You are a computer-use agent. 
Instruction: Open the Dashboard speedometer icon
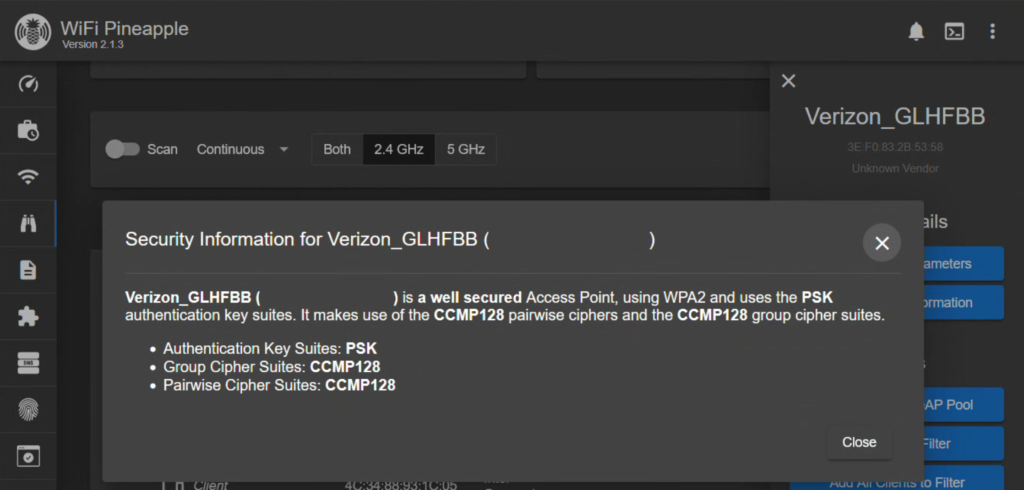click(x=28, y=84)
